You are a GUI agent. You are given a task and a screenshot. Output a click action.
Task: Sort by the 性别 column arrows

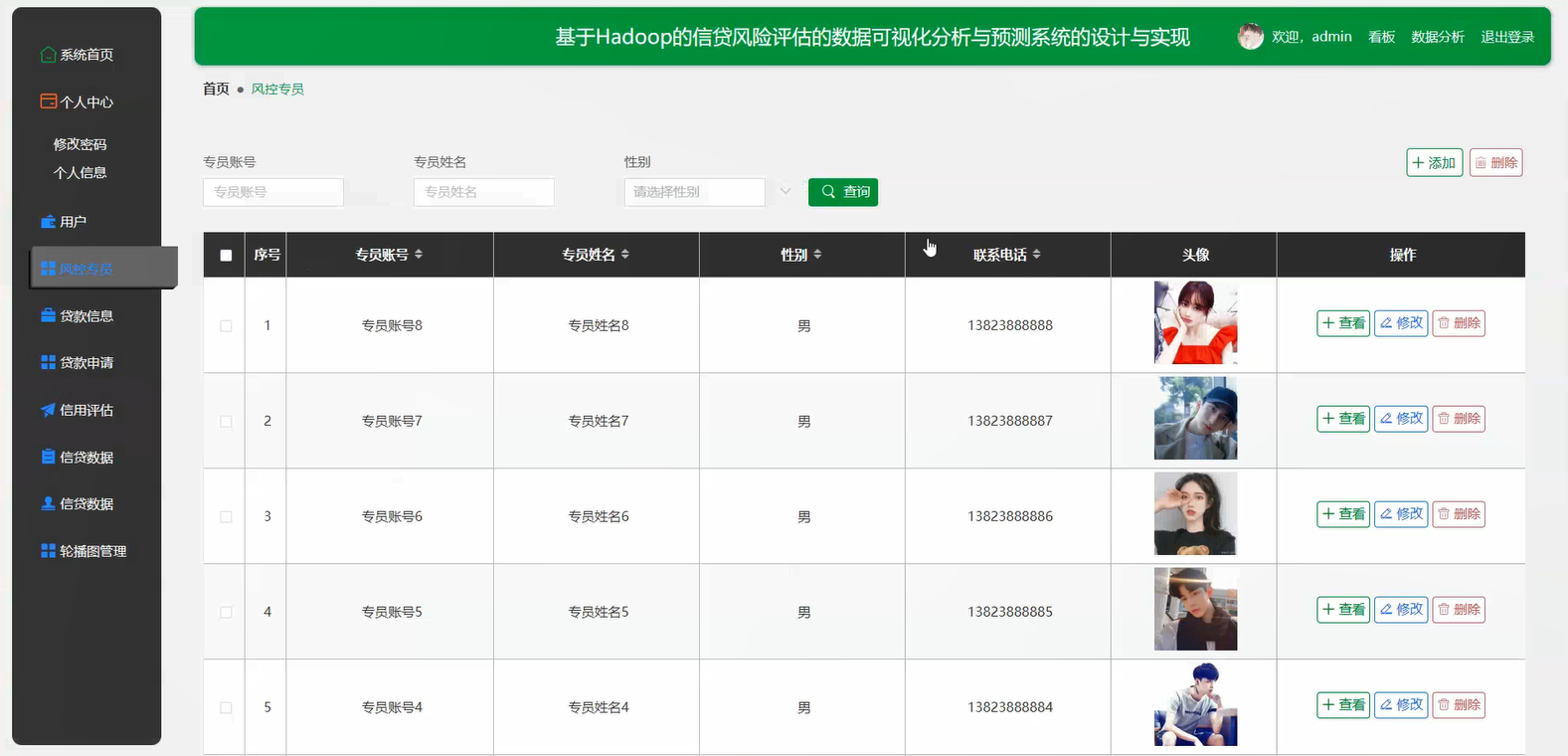click(x=817, y=255)
